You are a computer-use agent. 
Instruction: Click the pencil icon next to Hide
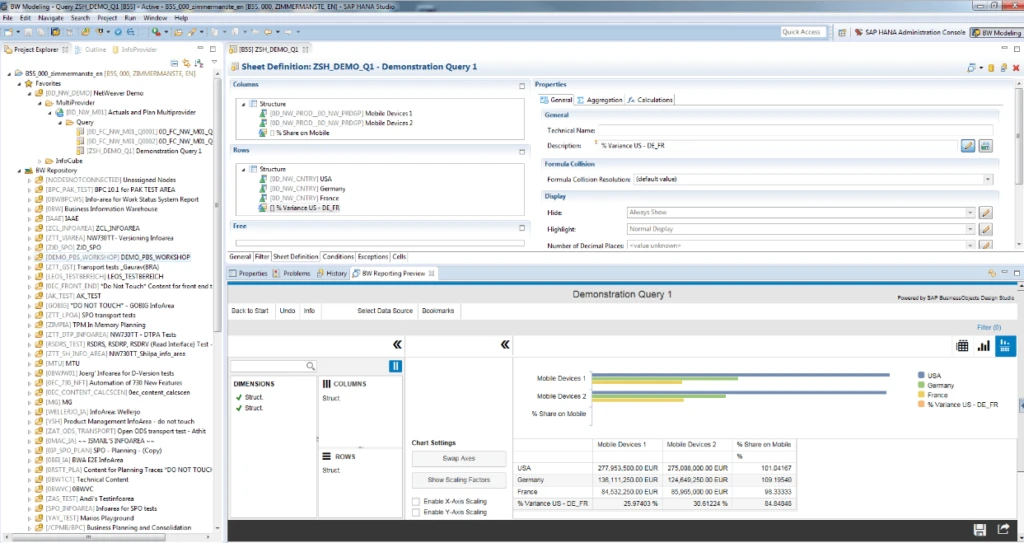[x=985, y=212]
